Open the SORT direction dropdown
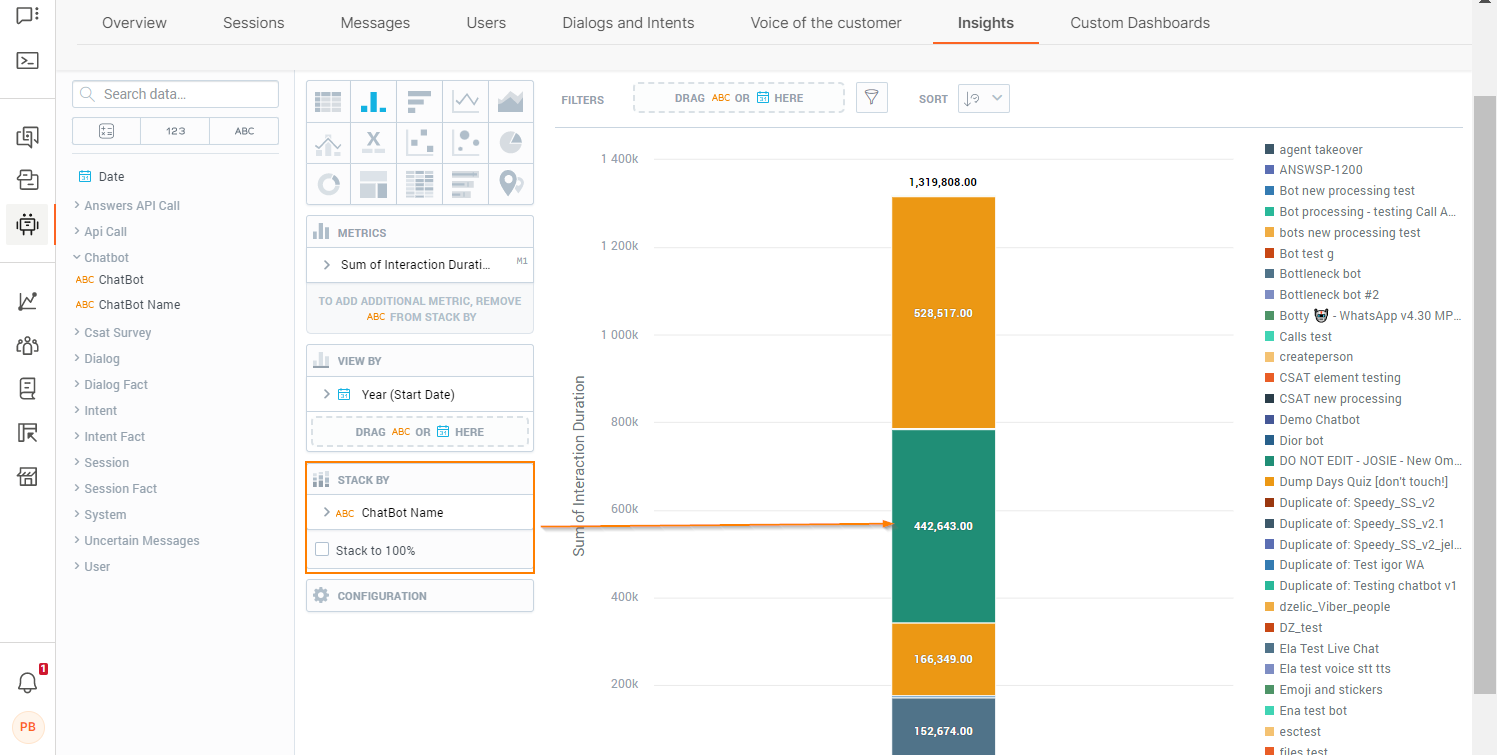Screen dimensions: 1497x755 tap(983, 98)
